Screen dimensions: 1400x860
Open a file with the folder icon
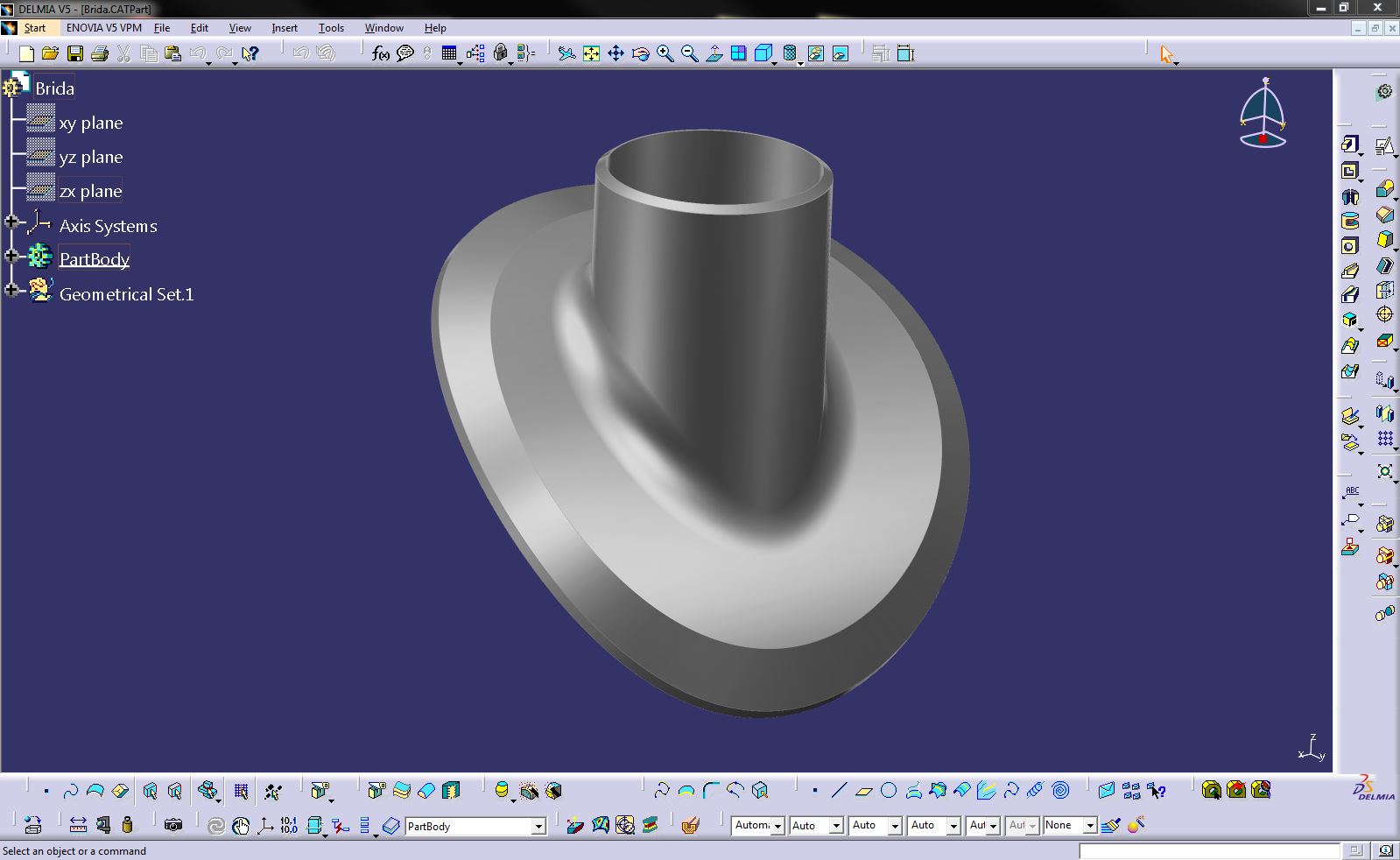[50, 53]
